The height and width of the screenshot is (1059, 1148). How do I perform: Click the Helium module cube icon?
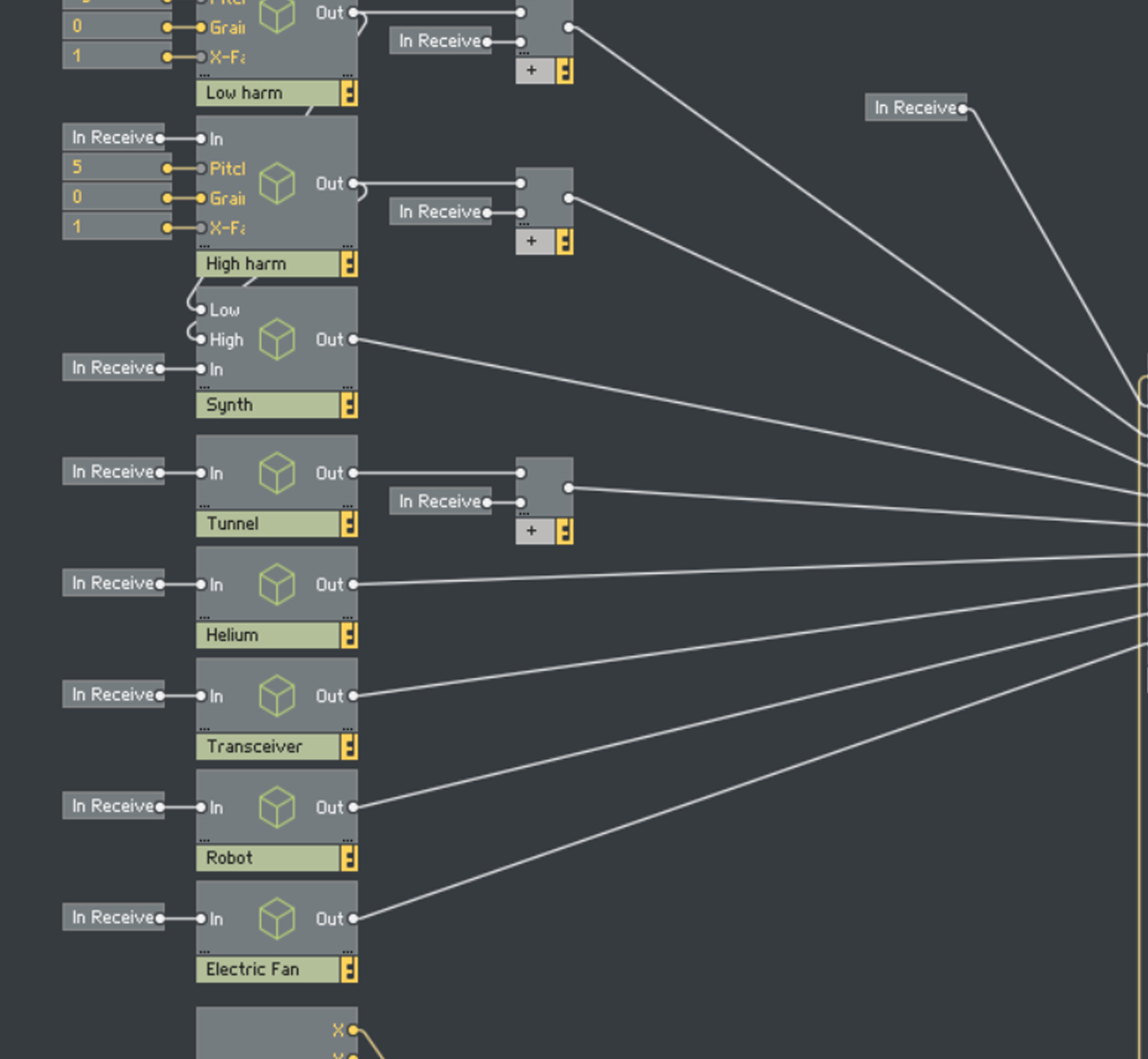pos(276,584)
